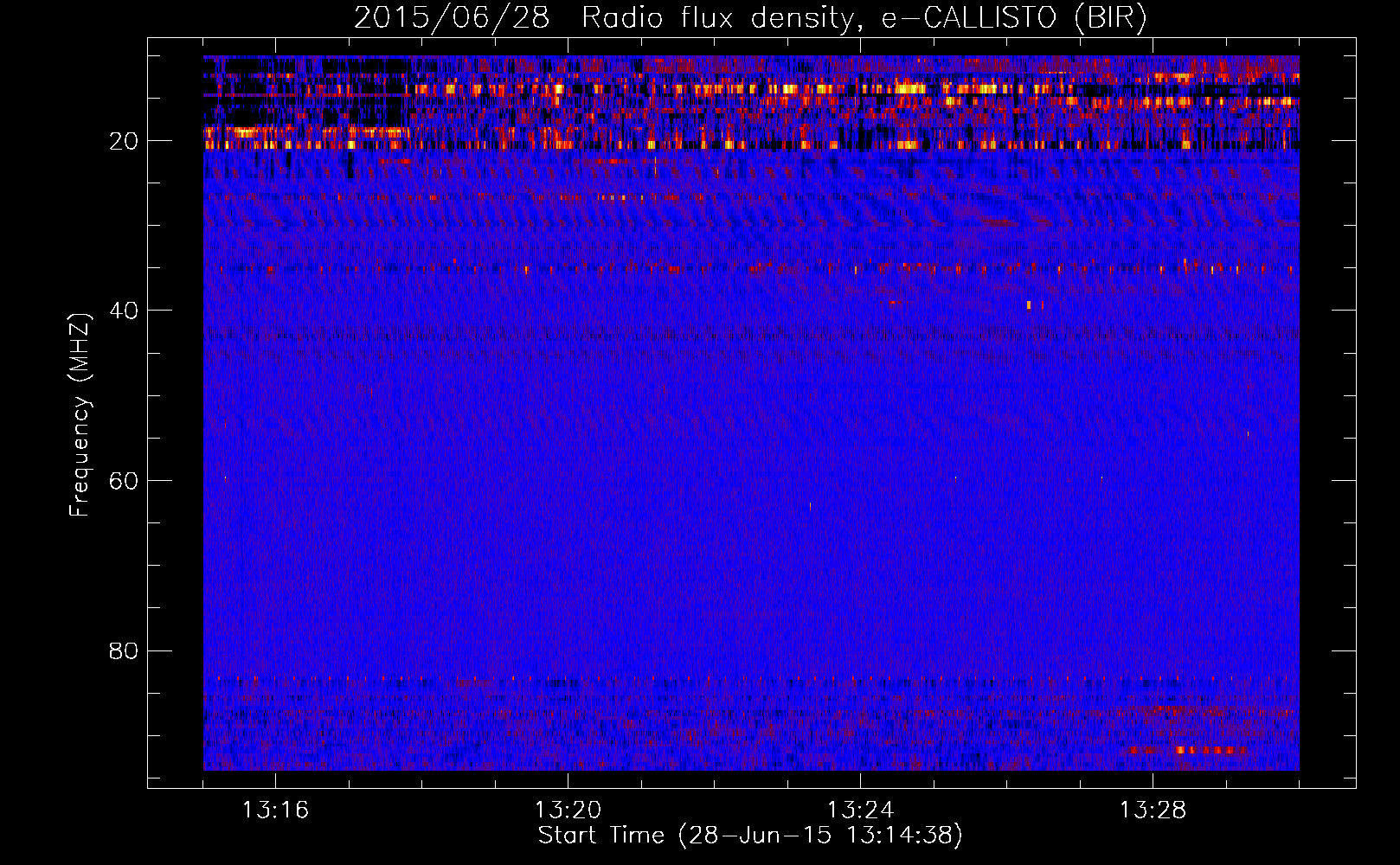Click the '13:24' time tick label

(860, 811)
